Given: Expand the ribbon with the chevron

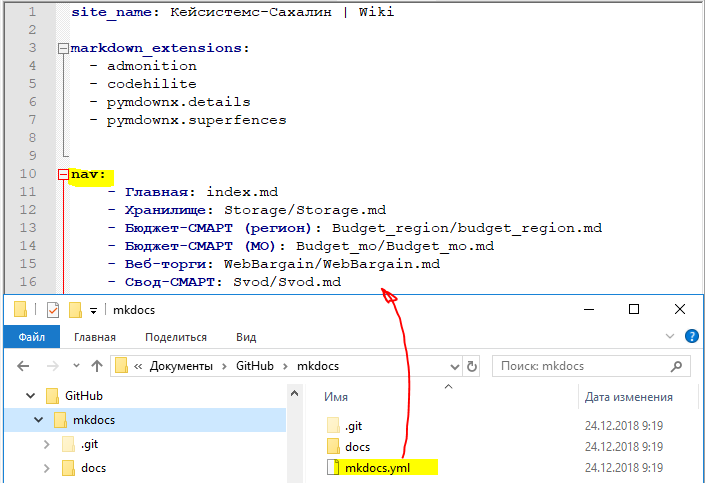Looking at the screenshot, I should (x=670, y=336).
